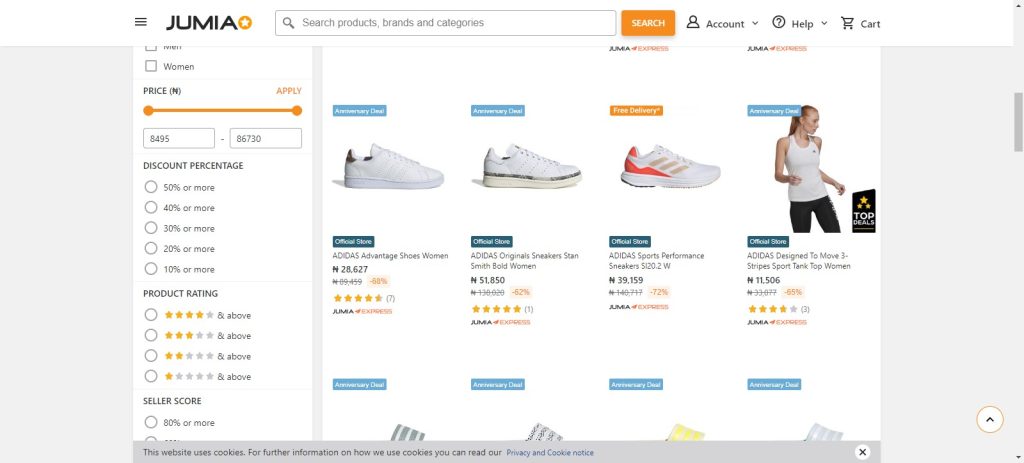This screenshot has height=463, width=1024.
Task: Open the hamburger menu icon
Action: pyautogui.click(x=141, y=22)
